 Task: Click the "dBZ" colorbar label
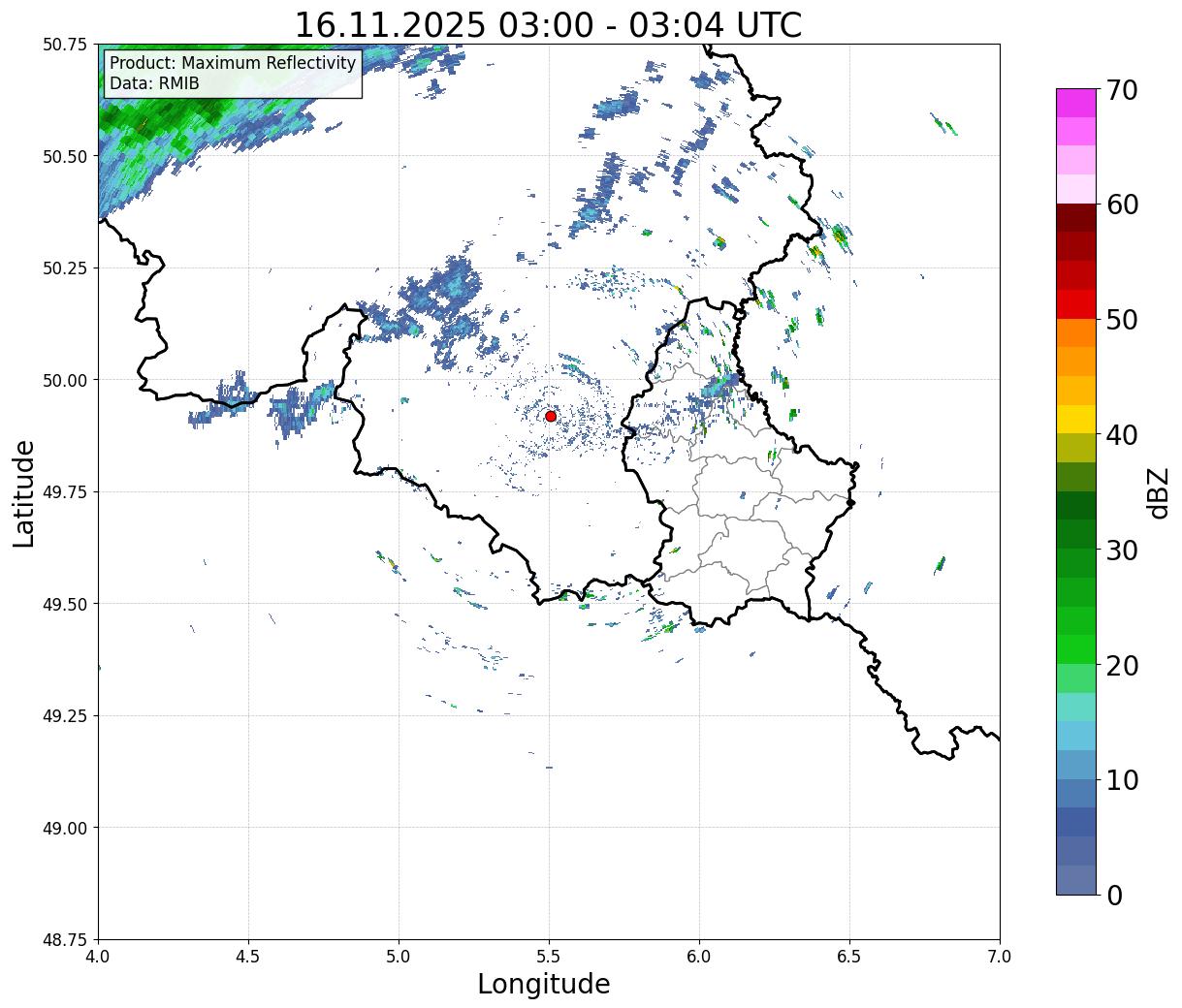click(x=1158, y=491)
